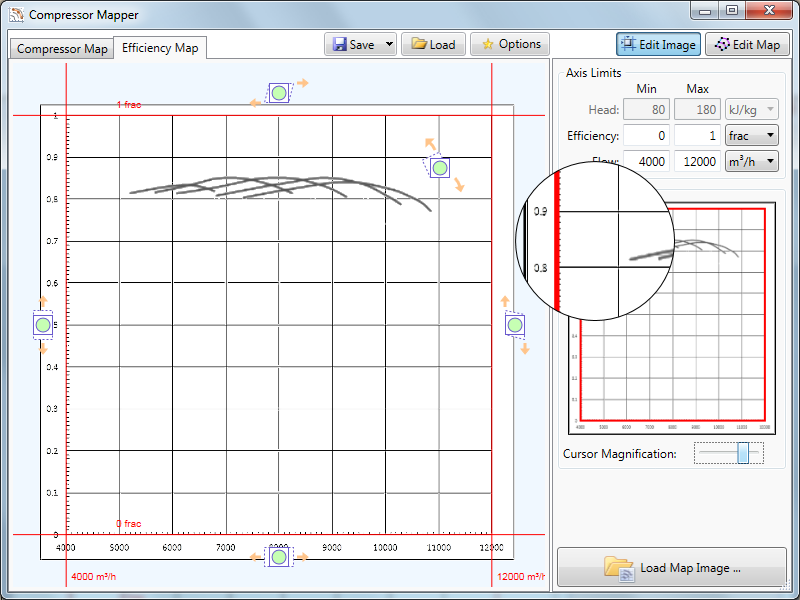Click the Load Map Image button
Image resolution: width=800 pixels, height=600 pixels.
click(672, 567)
